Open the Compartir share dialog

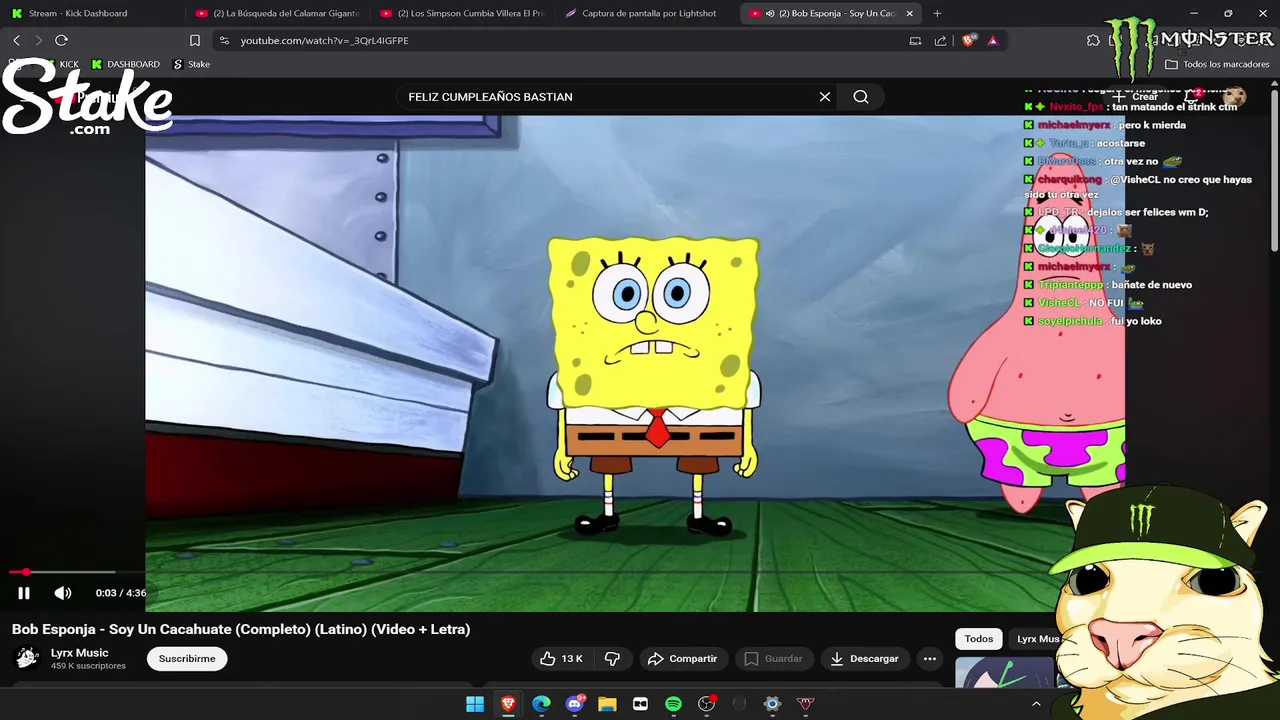coord(682,659)
